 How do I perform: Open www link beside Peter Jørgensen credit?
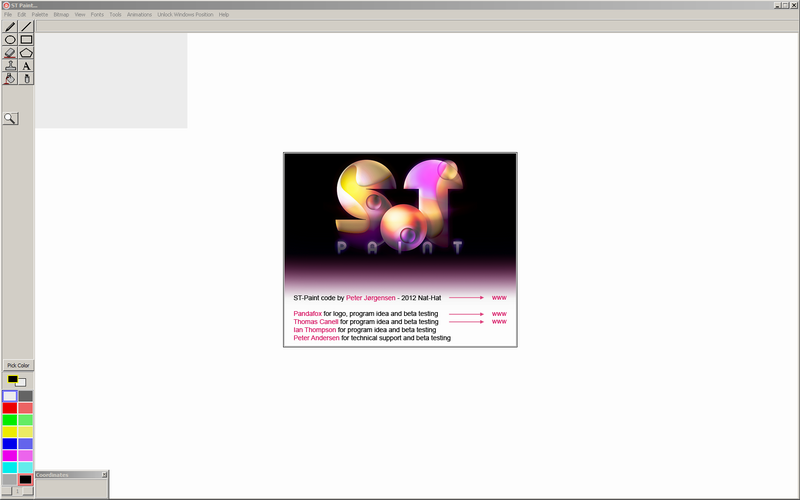pos(499,297)
